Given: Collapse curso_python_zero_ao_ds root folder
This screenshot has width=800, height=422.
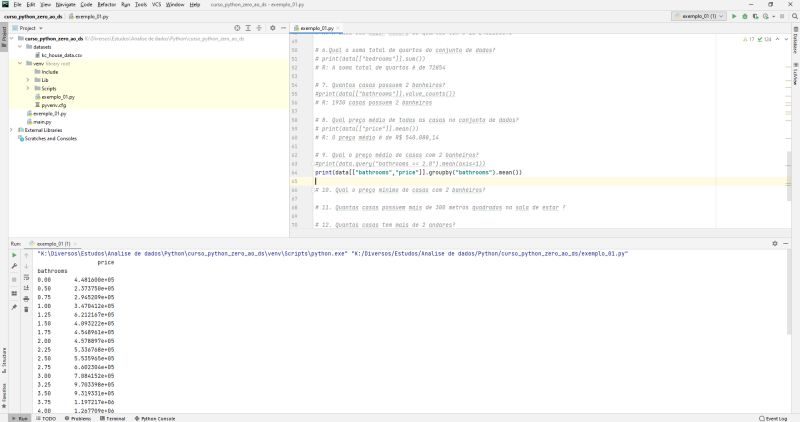Looking at the screenshot, I should 12,39.
